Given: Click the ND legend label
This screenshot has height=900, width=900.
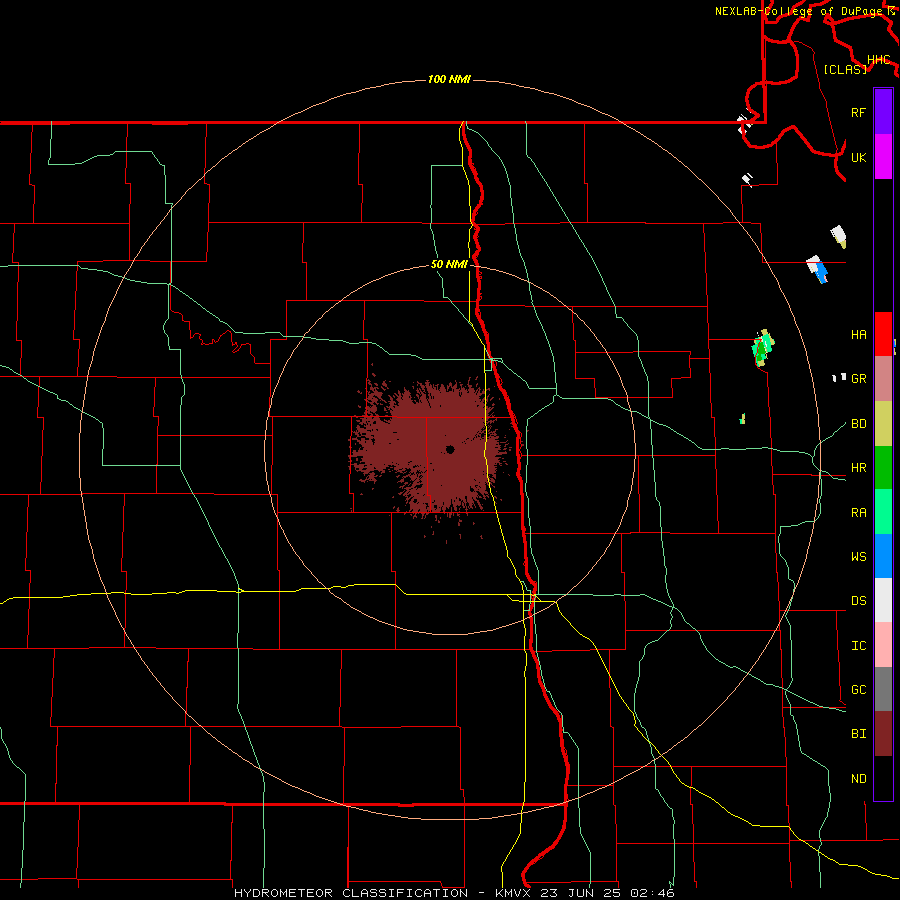Looking at the screenshot, I should [858, 778].
